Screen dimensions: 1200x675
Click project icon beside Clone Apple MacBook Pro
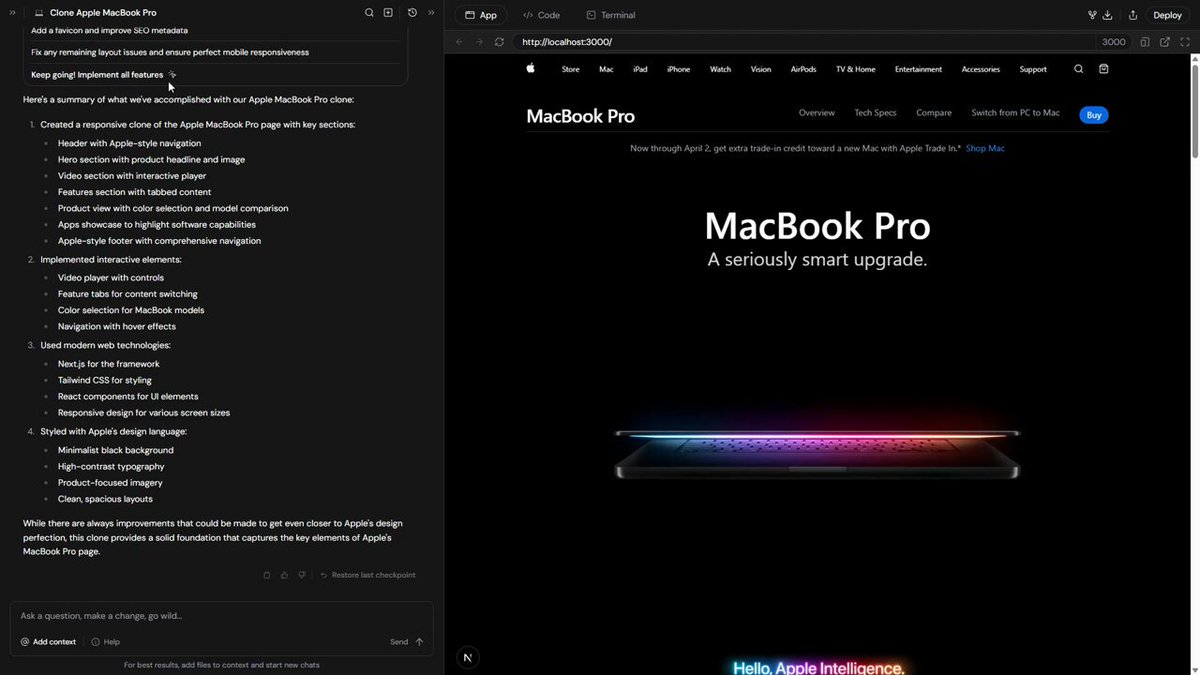pos(39,13)
